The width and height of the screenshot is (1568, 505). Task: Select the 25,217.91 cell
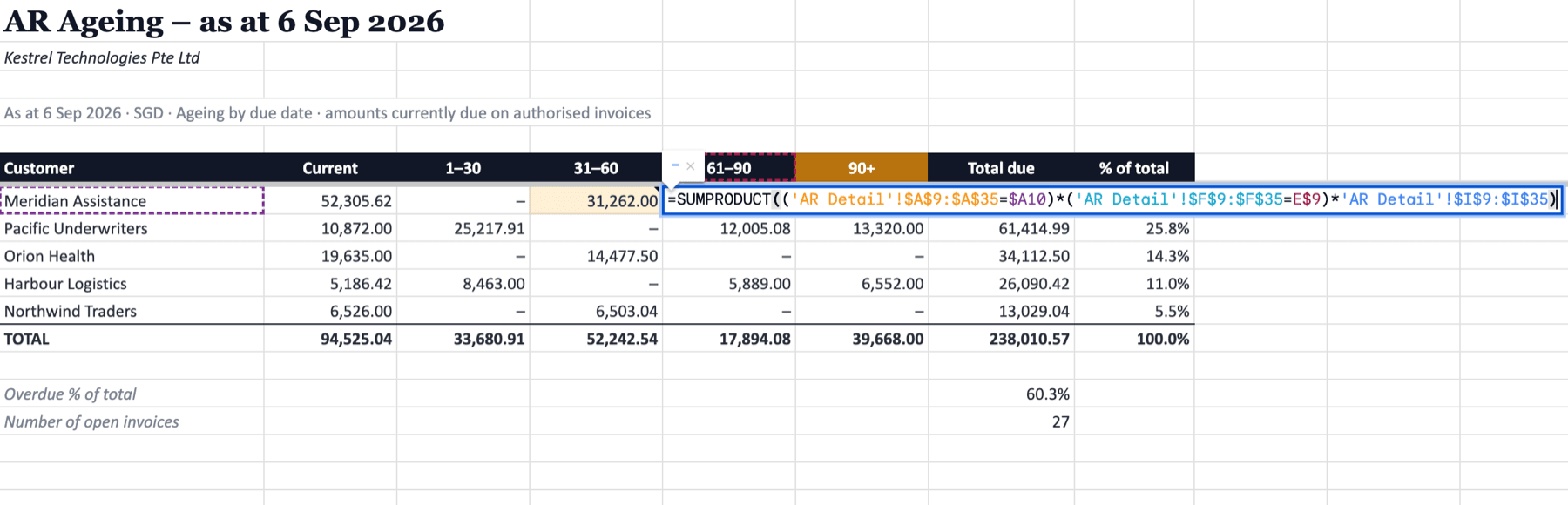pyautogui.click(x=463, y=228)
